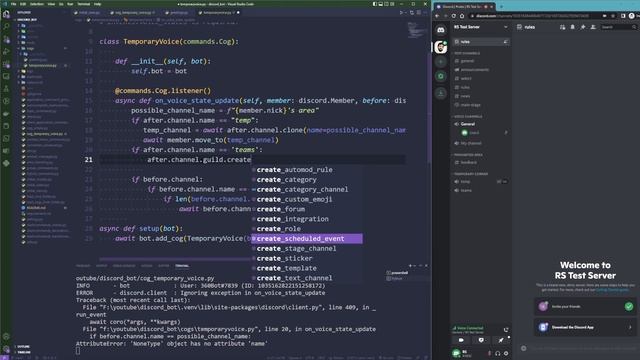Image resolution: width=640 pixels, height=360 pixels.
Task: Toggle VS Code secondary side bar layout
Action: coord(386,4)
